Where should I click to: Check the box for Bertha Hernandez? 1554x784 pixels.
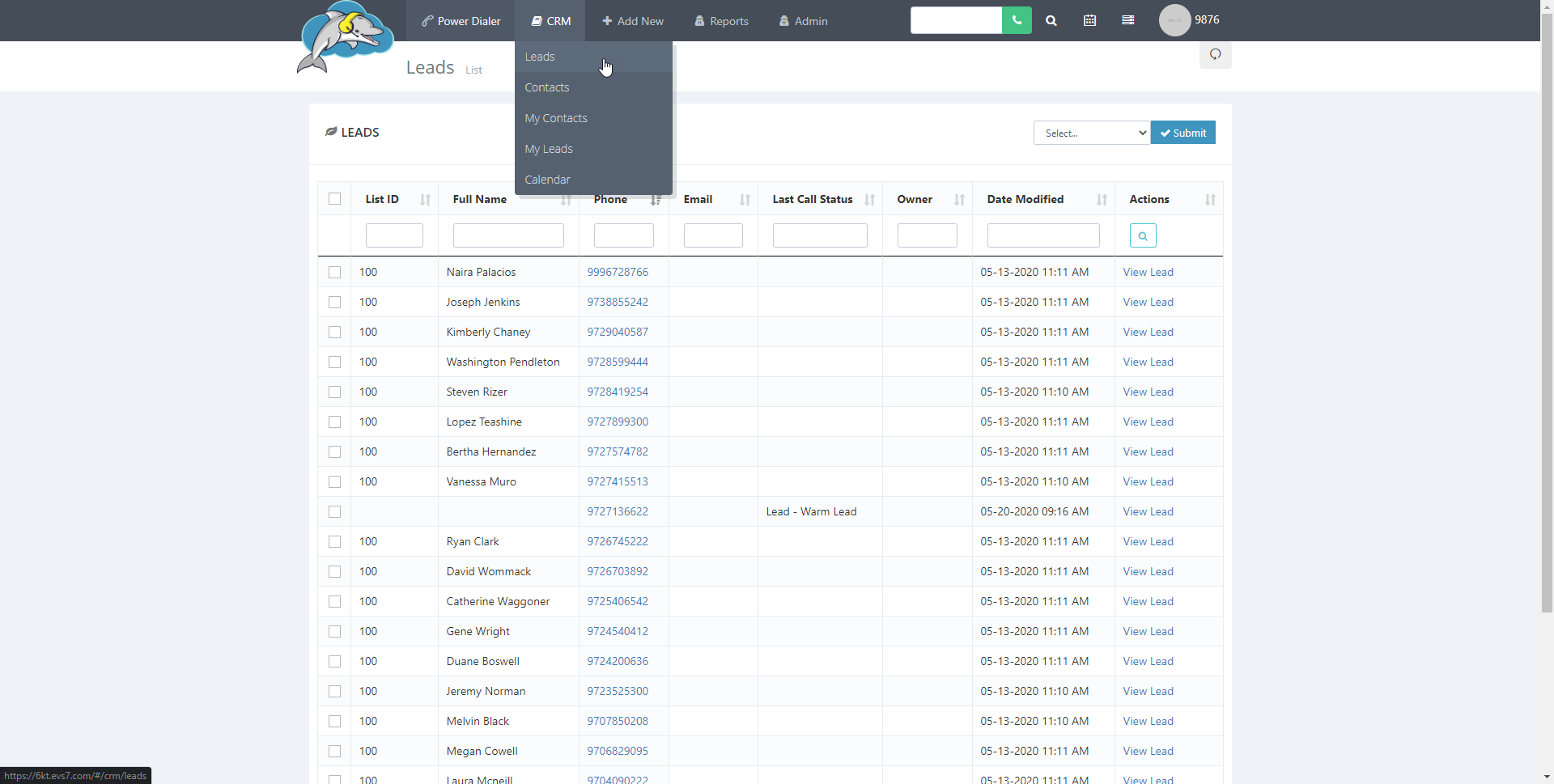[x=334, y=451]
